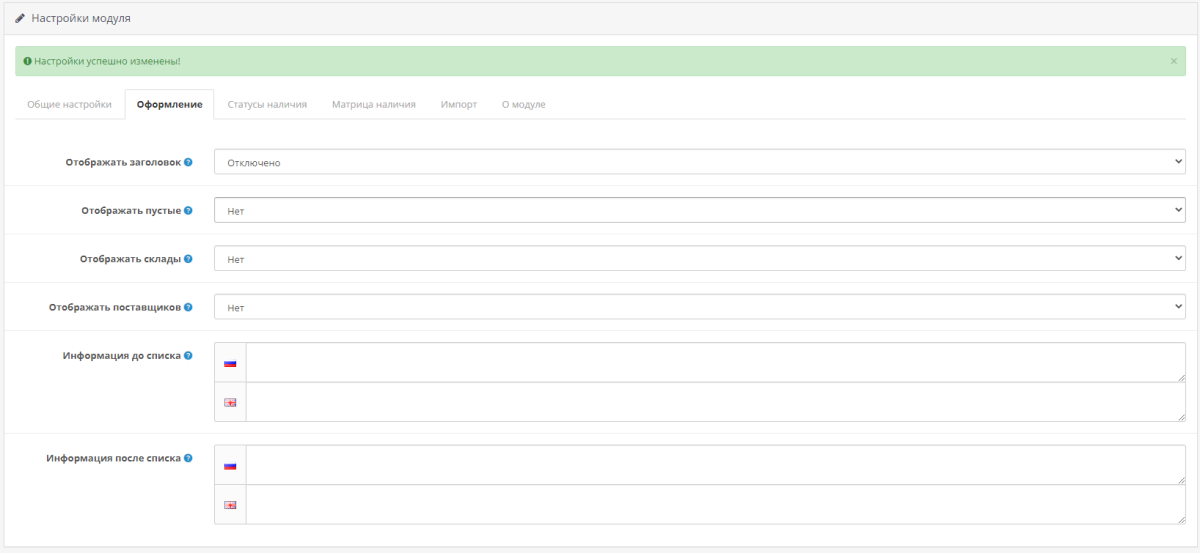Open the Отображать поставщиков dropdown
1200x554 pixels.
[700, 307]
